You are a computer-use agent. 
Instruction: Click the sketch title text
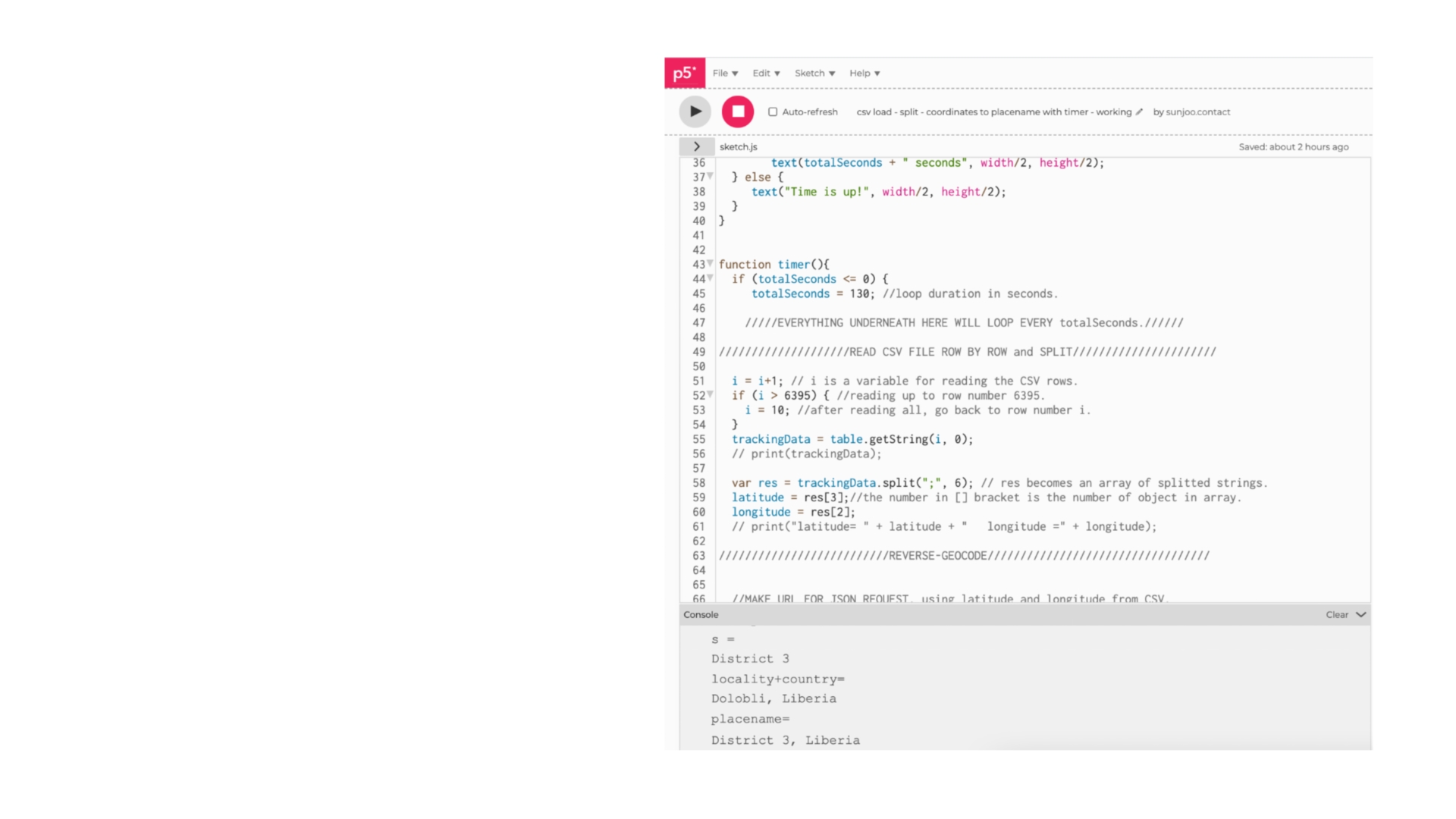[x=993, y=112]
